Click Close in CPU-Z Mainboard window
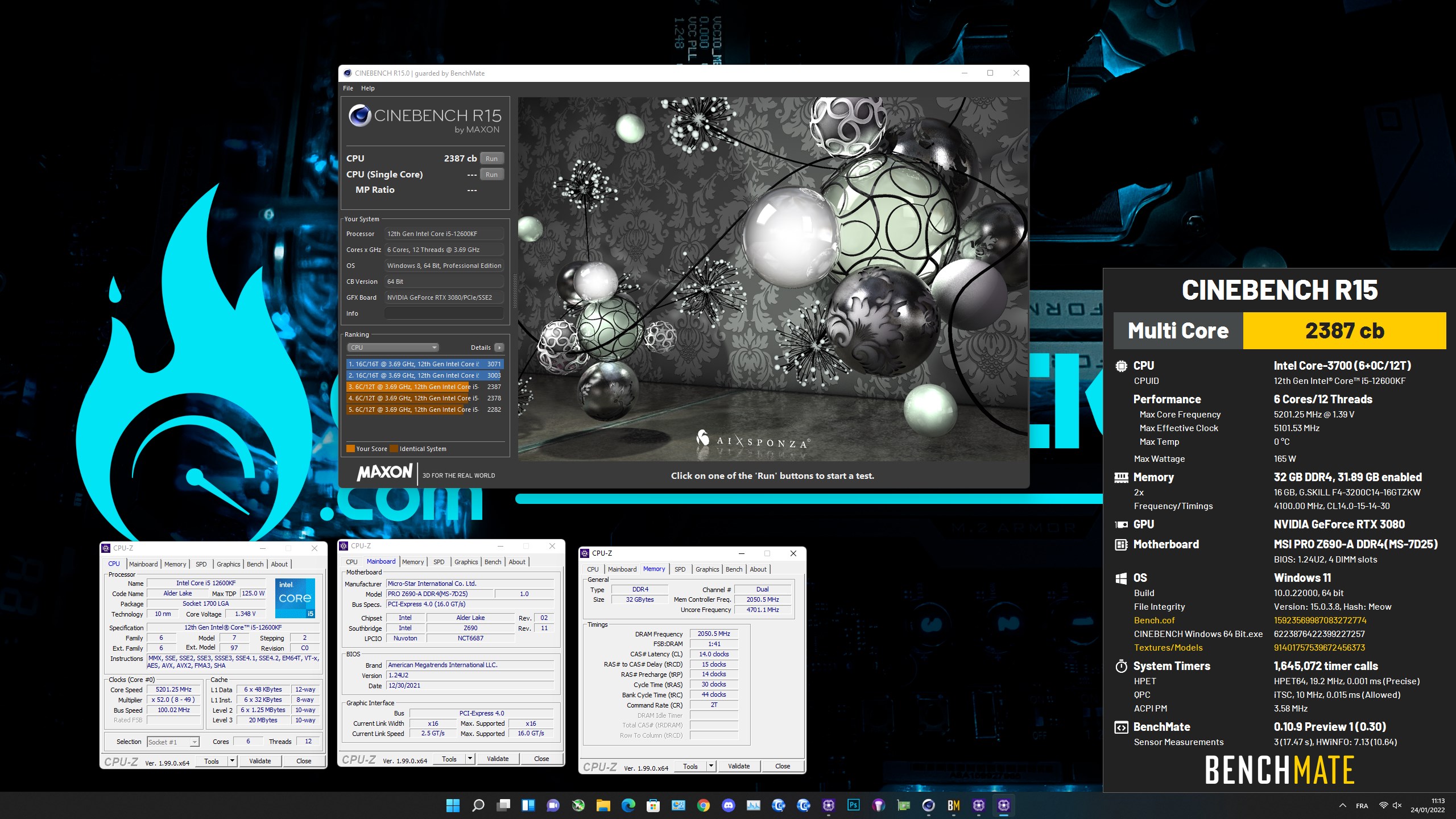The image size is (1456, 819). (541, 759)
